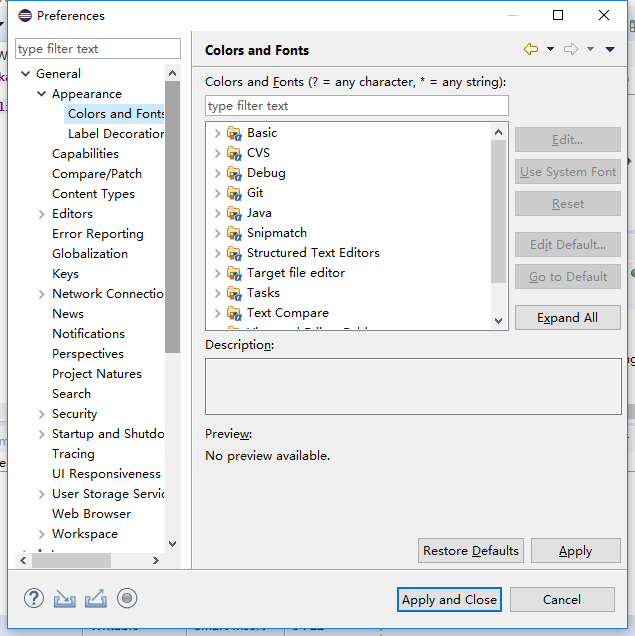Click the Eclipse icon in title bar

coord(25,15)
